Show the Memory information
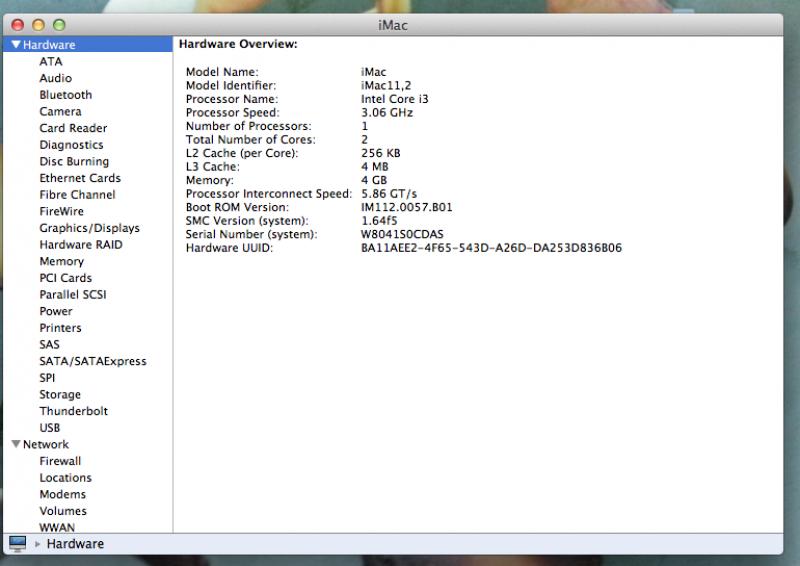800x566 pixels. pos(61,261)
